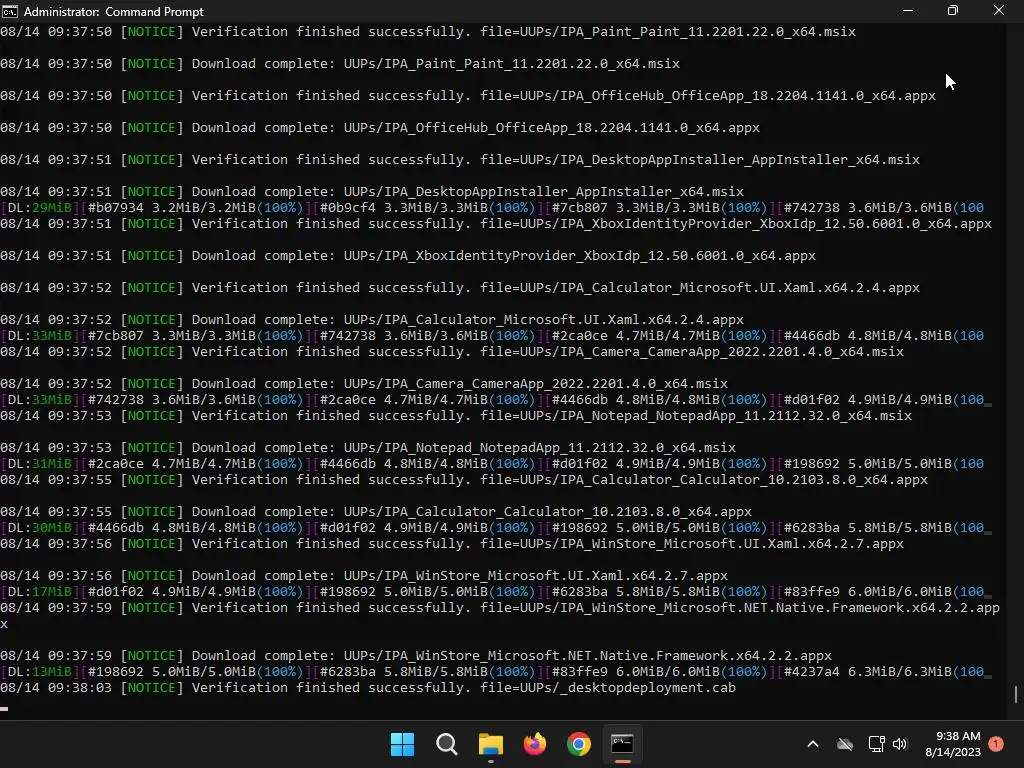Click Download complete line for WinStore UI.Xaml 2.7
The height and width of the screenshot is (768, 1024).
point(364,575)
